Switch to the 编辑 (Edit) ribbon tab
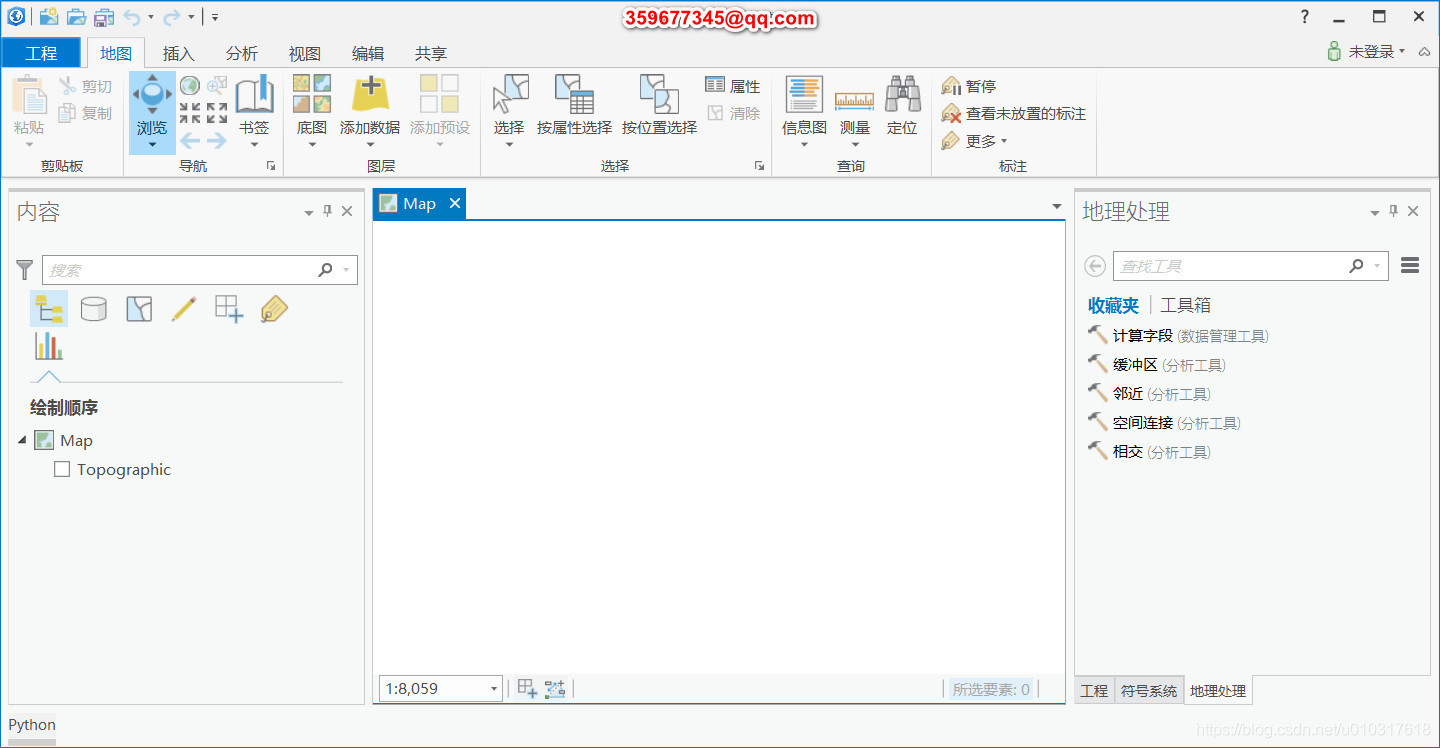This screenshot has height=748, width=1440. (367, 54)
